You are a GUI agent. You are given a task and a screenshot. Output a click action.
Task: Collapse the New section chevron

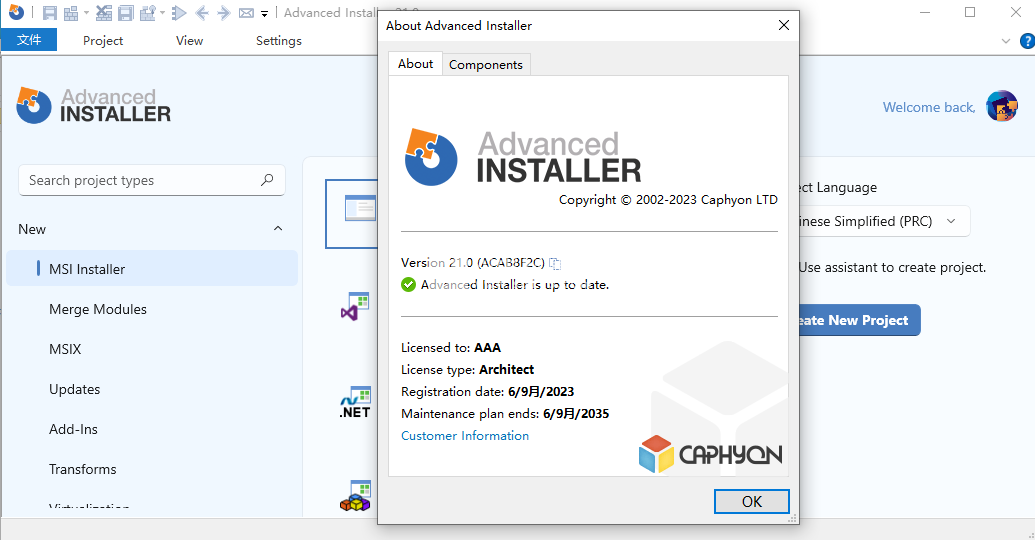click(278, 228)
